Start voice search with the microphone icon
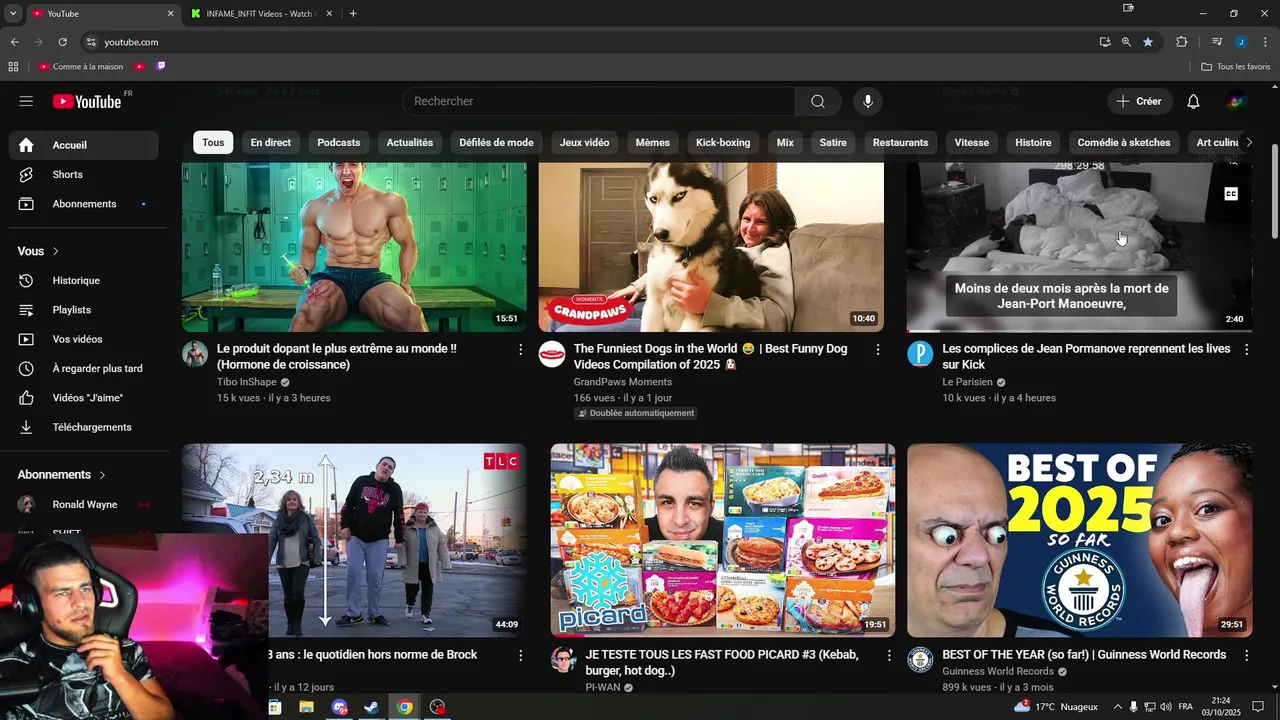This screenshot has width=1280, height=720. point(868,101)
